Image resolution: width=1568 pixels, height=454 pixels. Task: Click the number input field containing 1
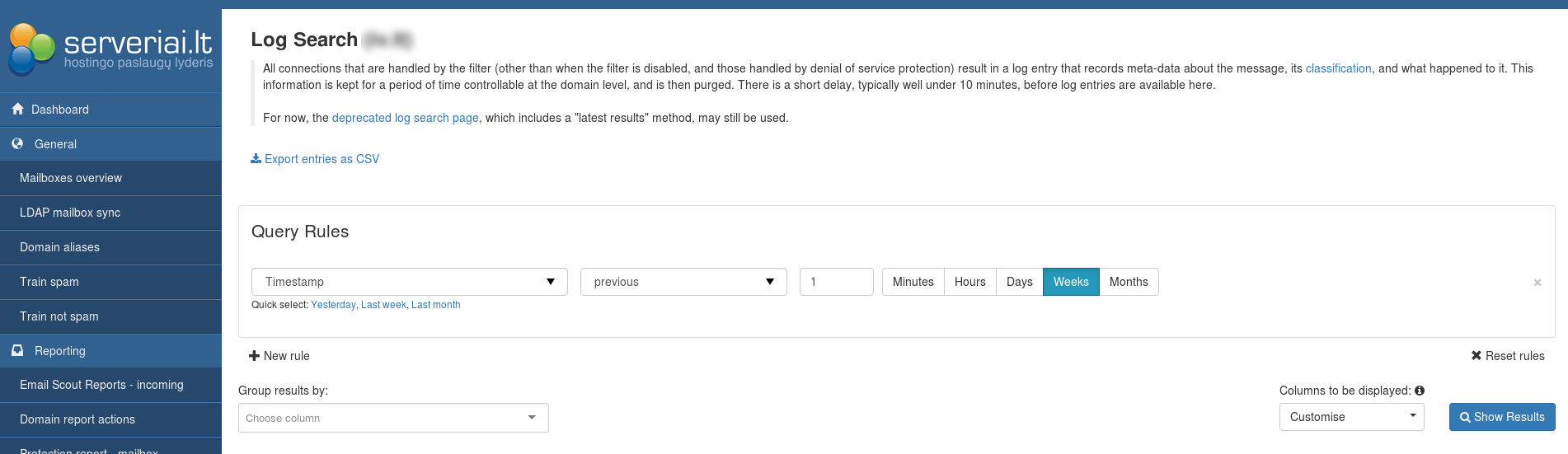click(x=836, y=282)
